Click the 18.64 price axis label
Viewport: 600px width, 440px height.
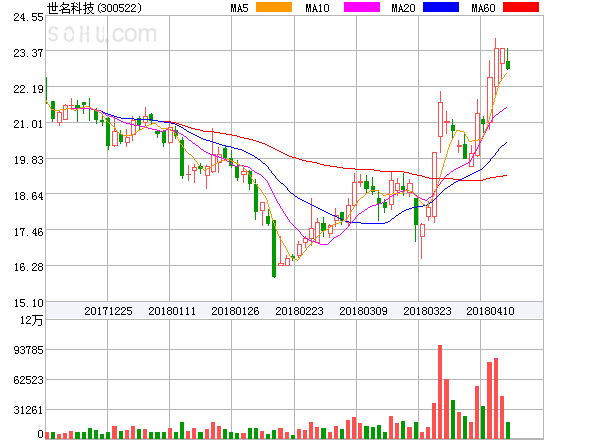pos(28,196)
